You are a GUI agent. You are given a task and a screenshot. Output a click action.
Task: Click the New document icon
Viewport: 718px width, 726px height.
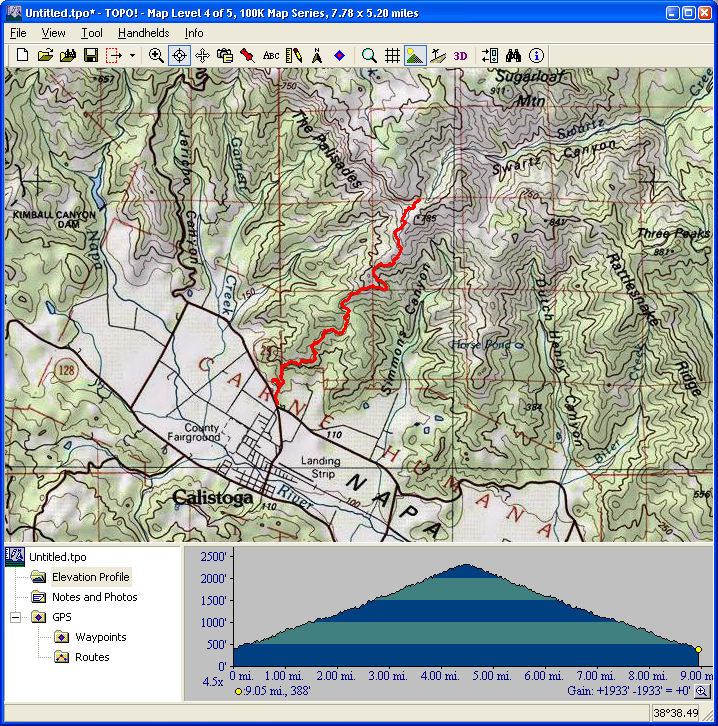pos(22,56)
